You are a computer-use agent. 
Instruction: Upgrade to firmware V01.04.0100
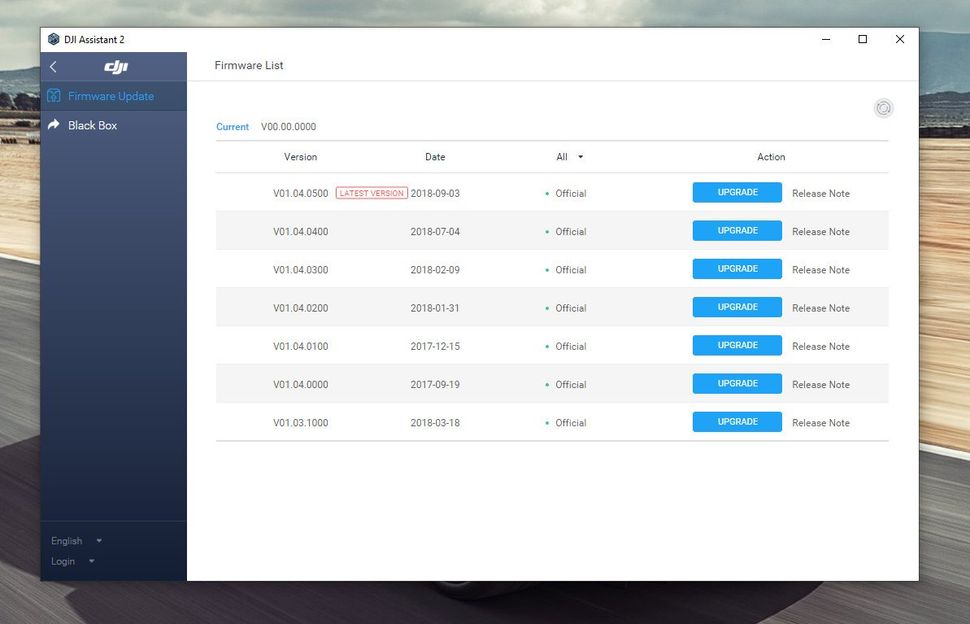(x=737, y=345)
